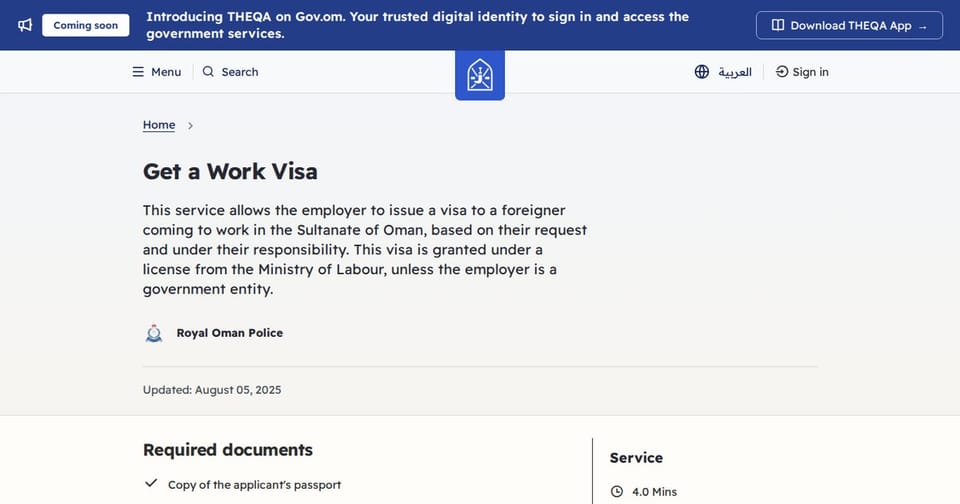The image size is (960, 504).
Task: Click the Search magnifier icon
Action: (208, 72)
